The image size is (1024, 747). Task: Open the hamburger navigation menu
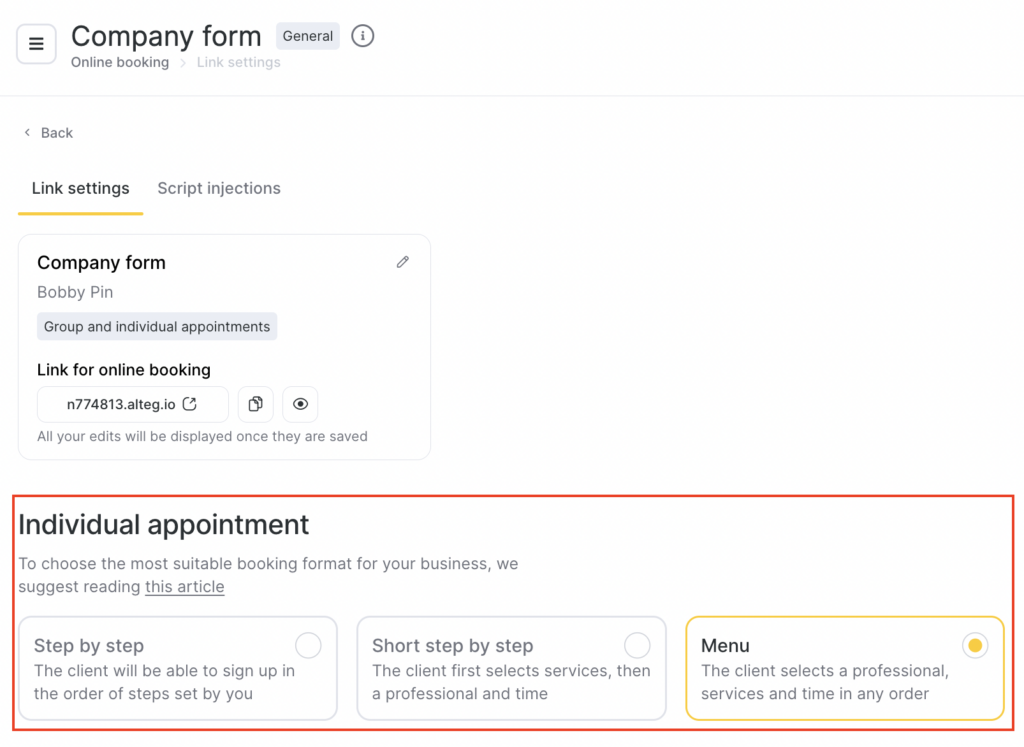36,44
